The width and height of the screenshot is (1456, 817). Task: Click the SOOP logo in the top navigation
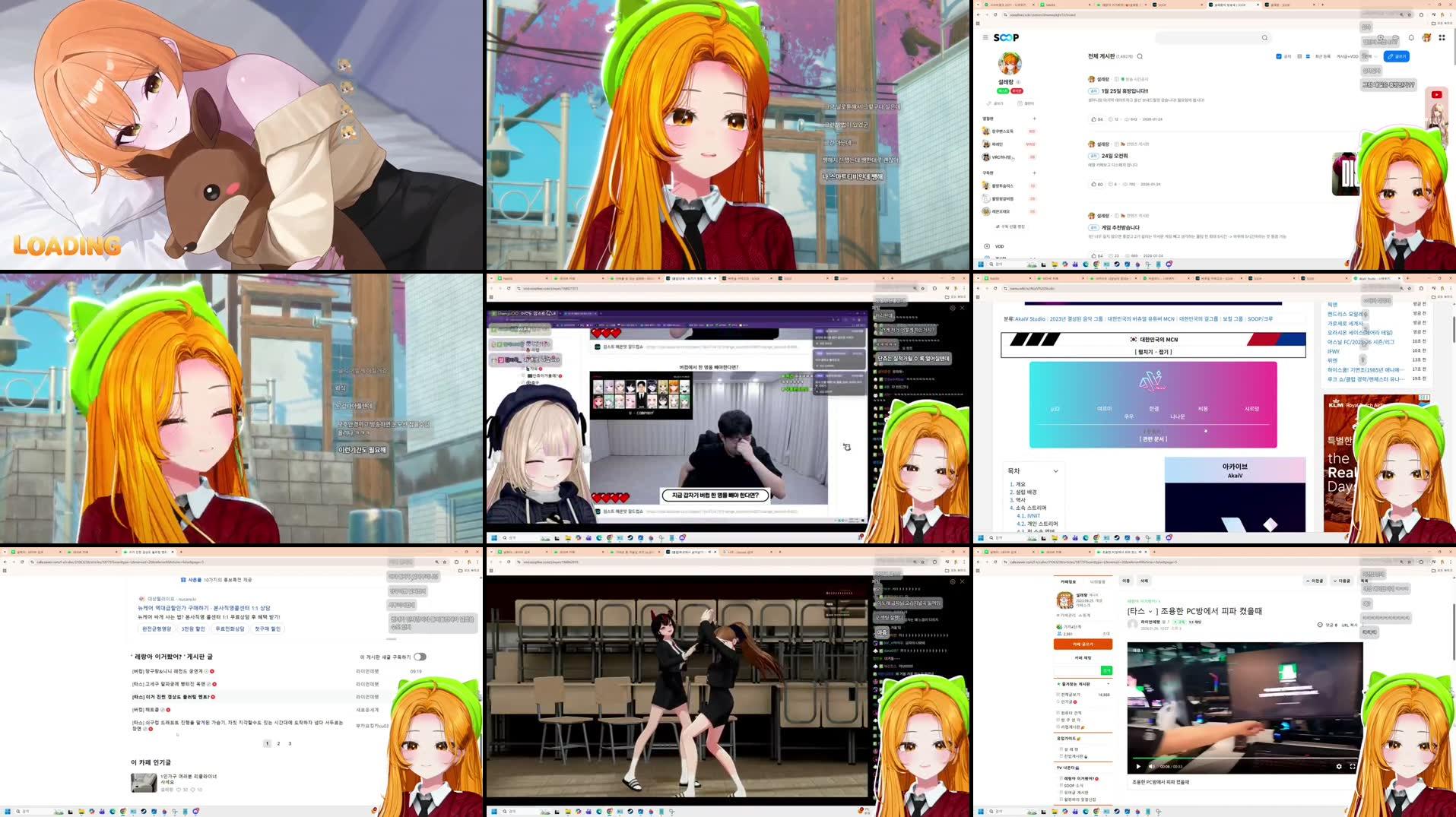(1007, 36)
